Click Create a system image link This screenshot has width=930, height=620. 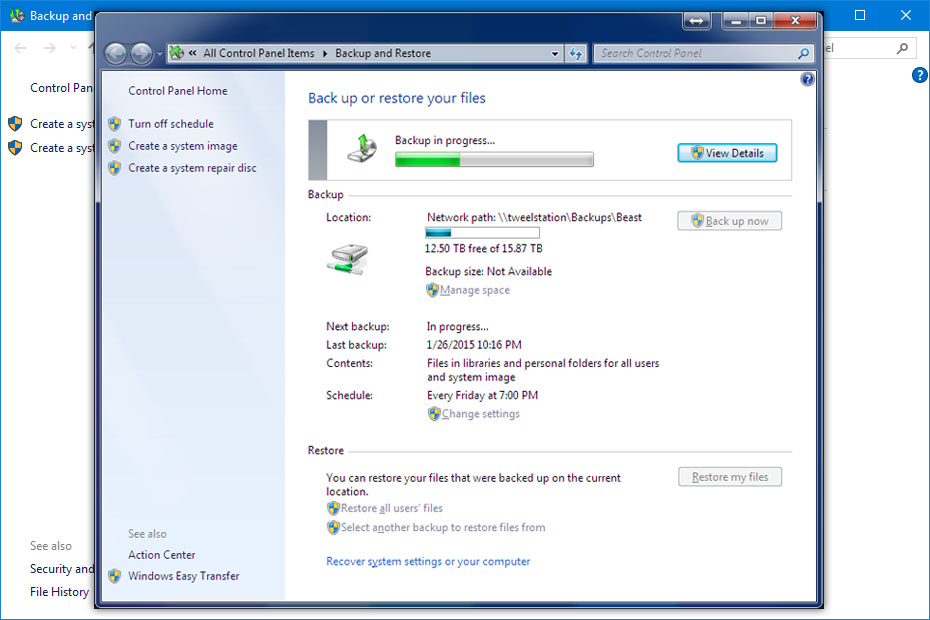point(183,146)
